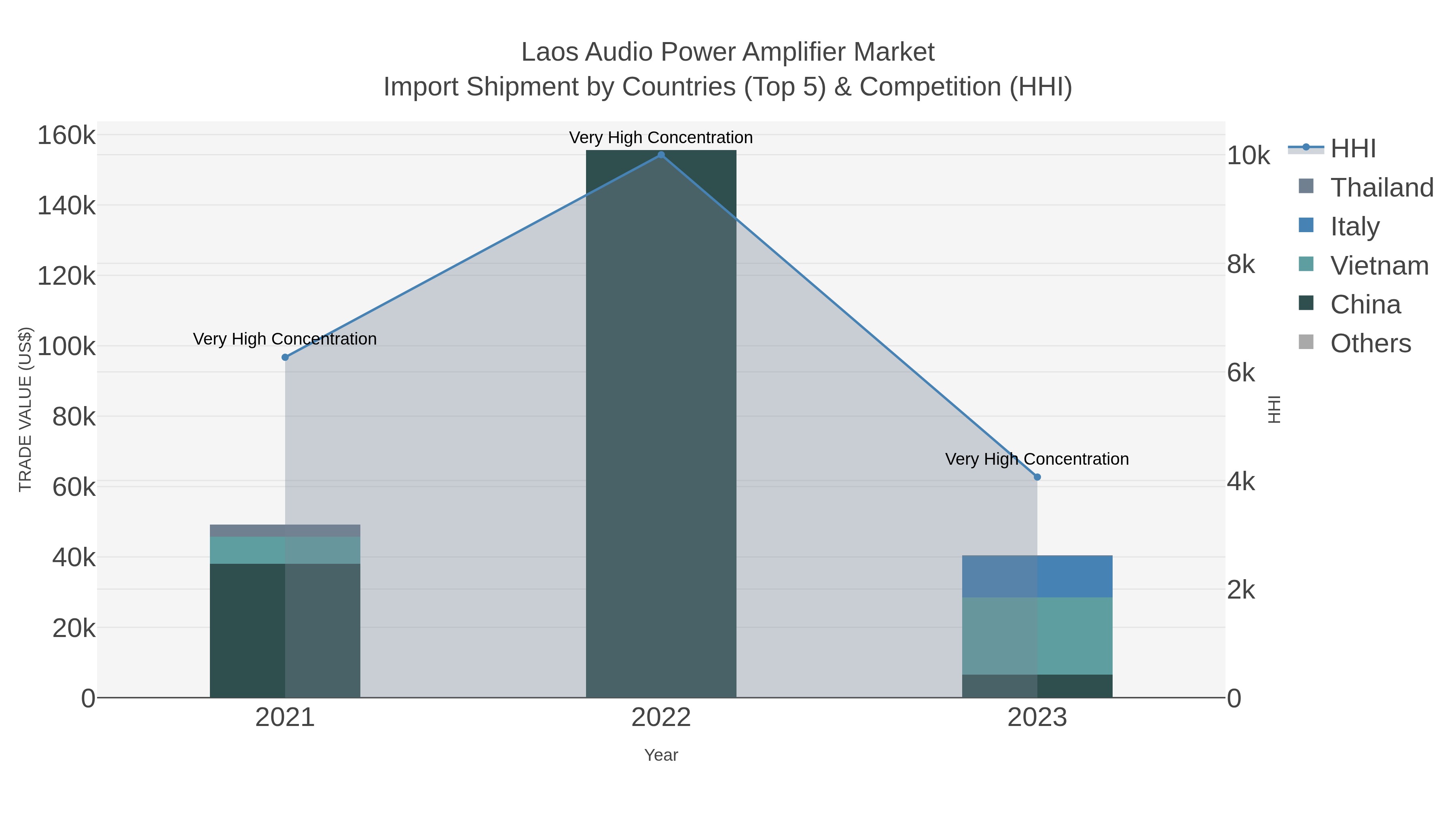Toggle the China legend entry
Viewport: 1456px width, 819px height.
coord(1350,304)
